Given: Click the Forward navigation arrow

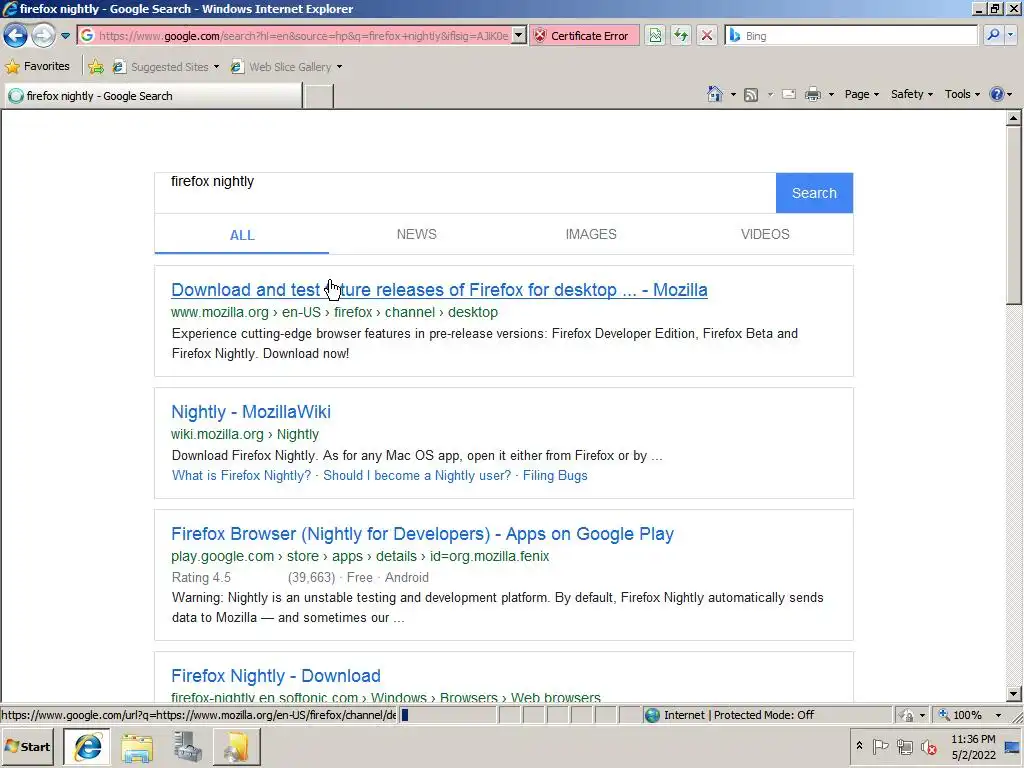Looking at the screenshot, I should [x=43, y=35].
